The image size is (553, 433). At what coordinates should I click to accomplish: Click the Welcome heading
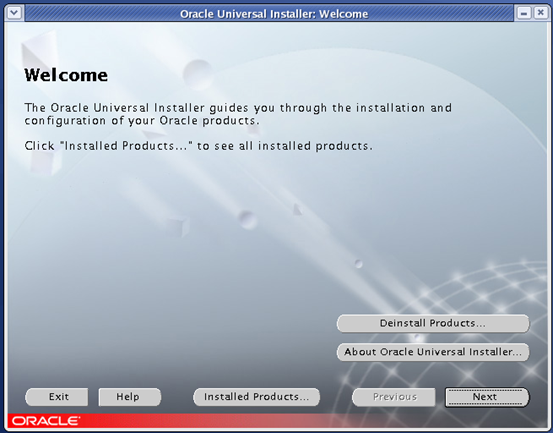coord(66,75)
